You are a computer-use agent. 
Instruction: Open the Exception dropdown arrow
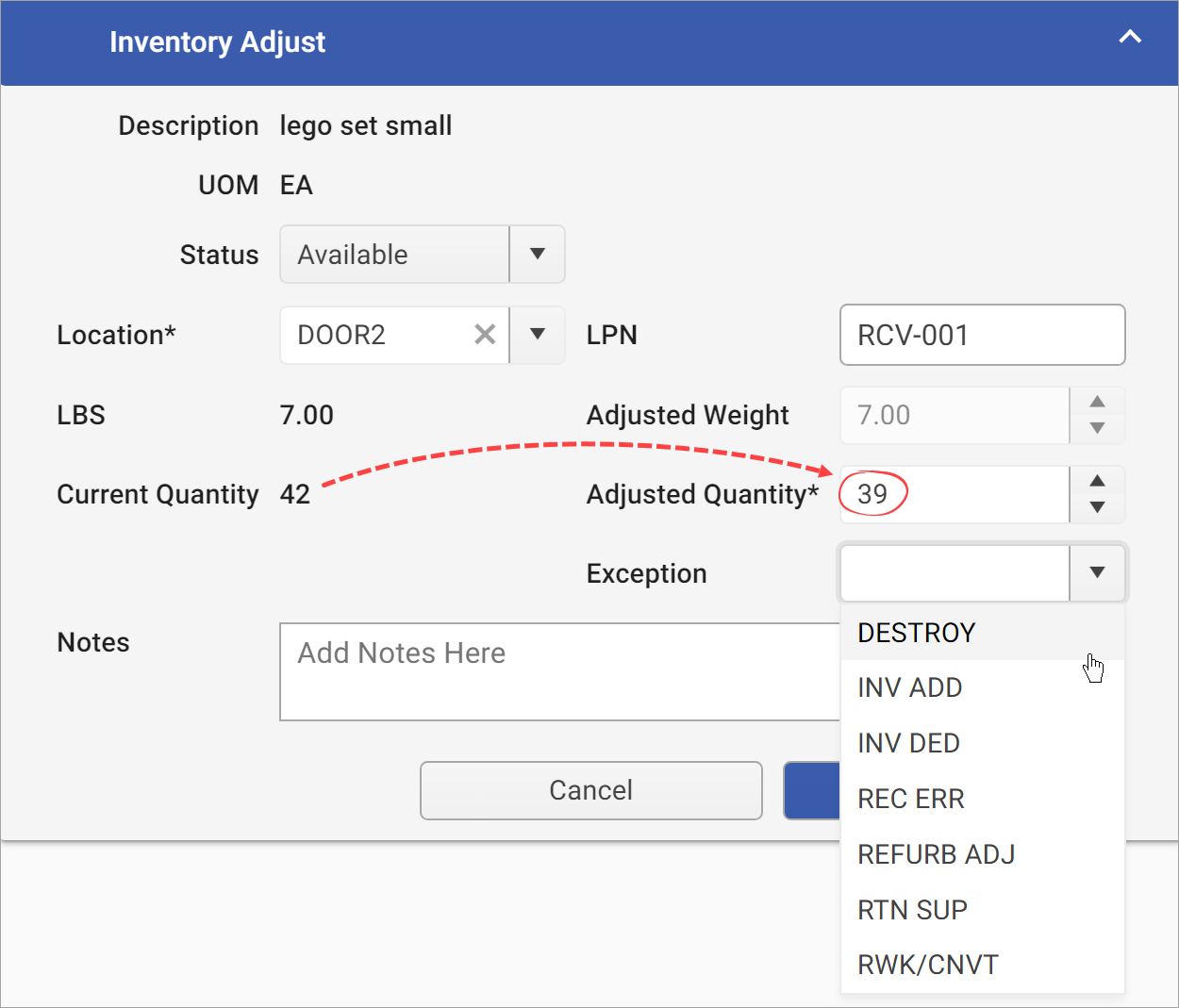(x=1097, y=572)
